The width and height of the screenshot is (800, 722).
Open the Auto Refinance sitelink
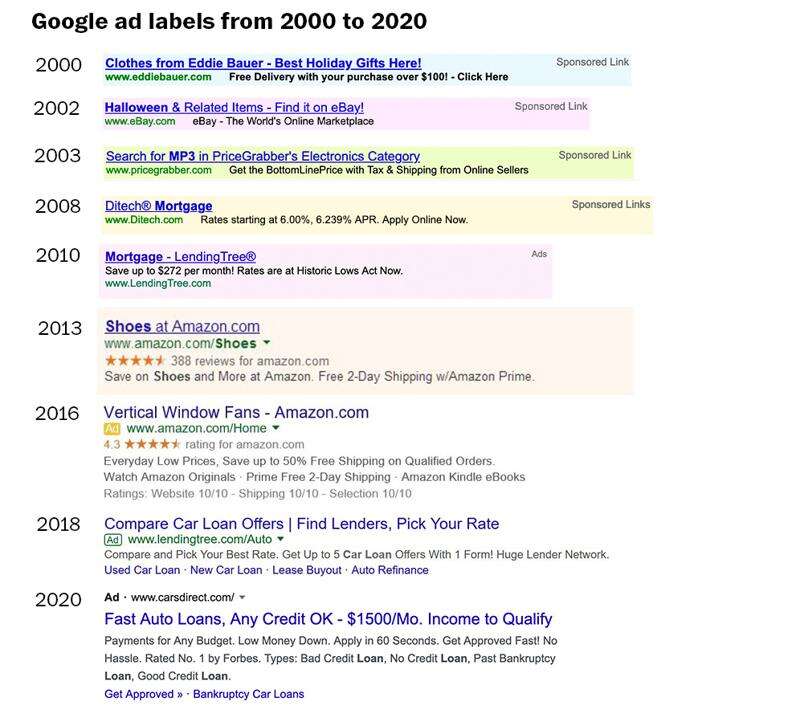pos(390,570)
